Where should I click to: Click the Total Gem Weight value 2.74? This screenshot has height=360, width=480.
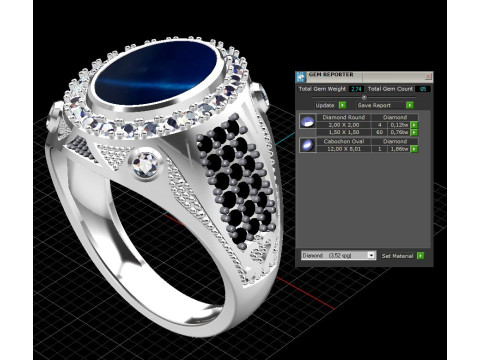(356, 89)
